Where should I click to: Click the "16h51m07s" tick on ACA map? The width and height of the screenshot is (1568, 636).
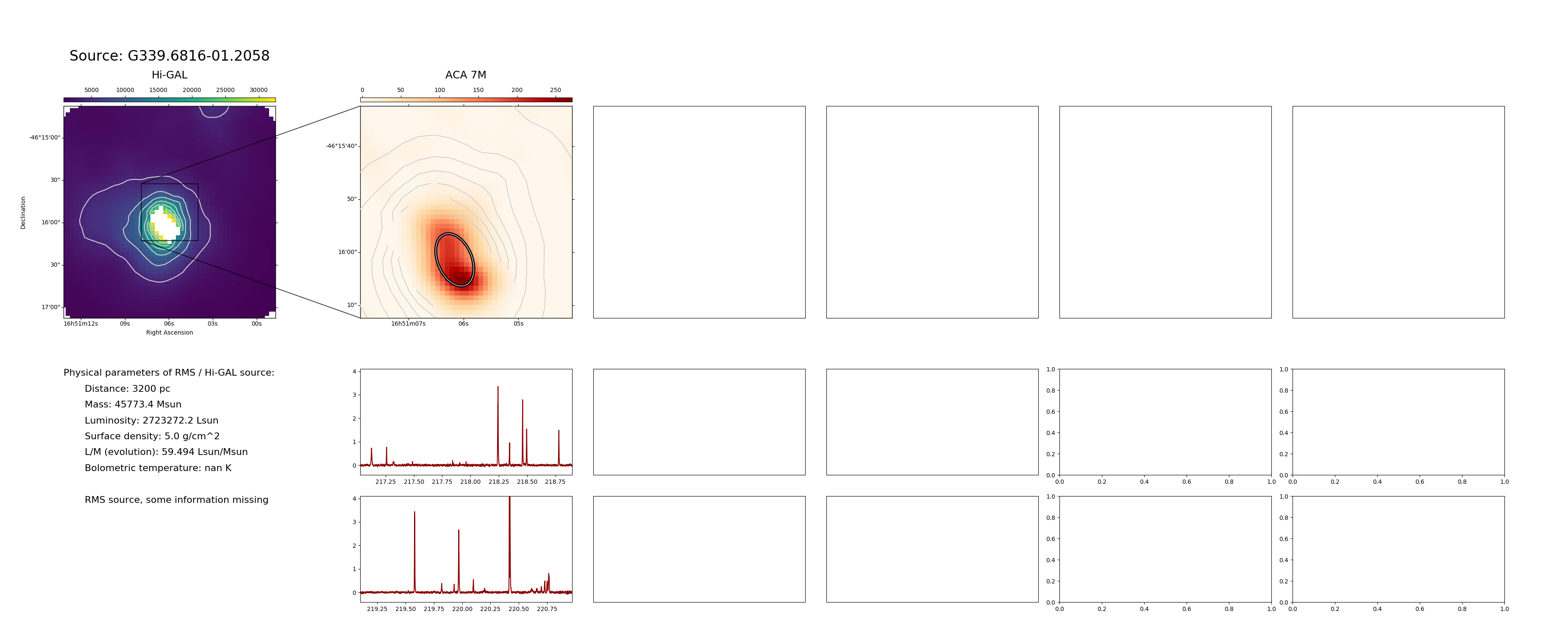pyautogui.click(x=409, y=324)
